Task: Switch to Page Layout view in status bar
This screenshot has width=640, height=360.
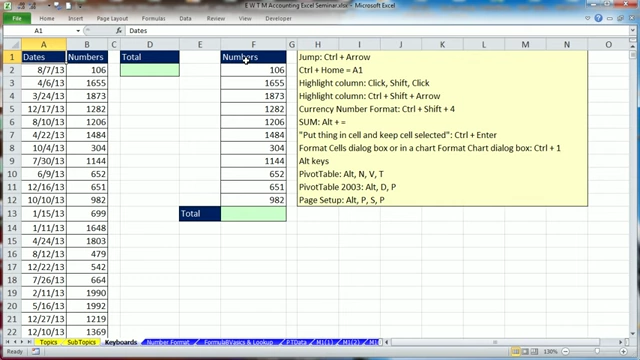Action: click(525, 351)
